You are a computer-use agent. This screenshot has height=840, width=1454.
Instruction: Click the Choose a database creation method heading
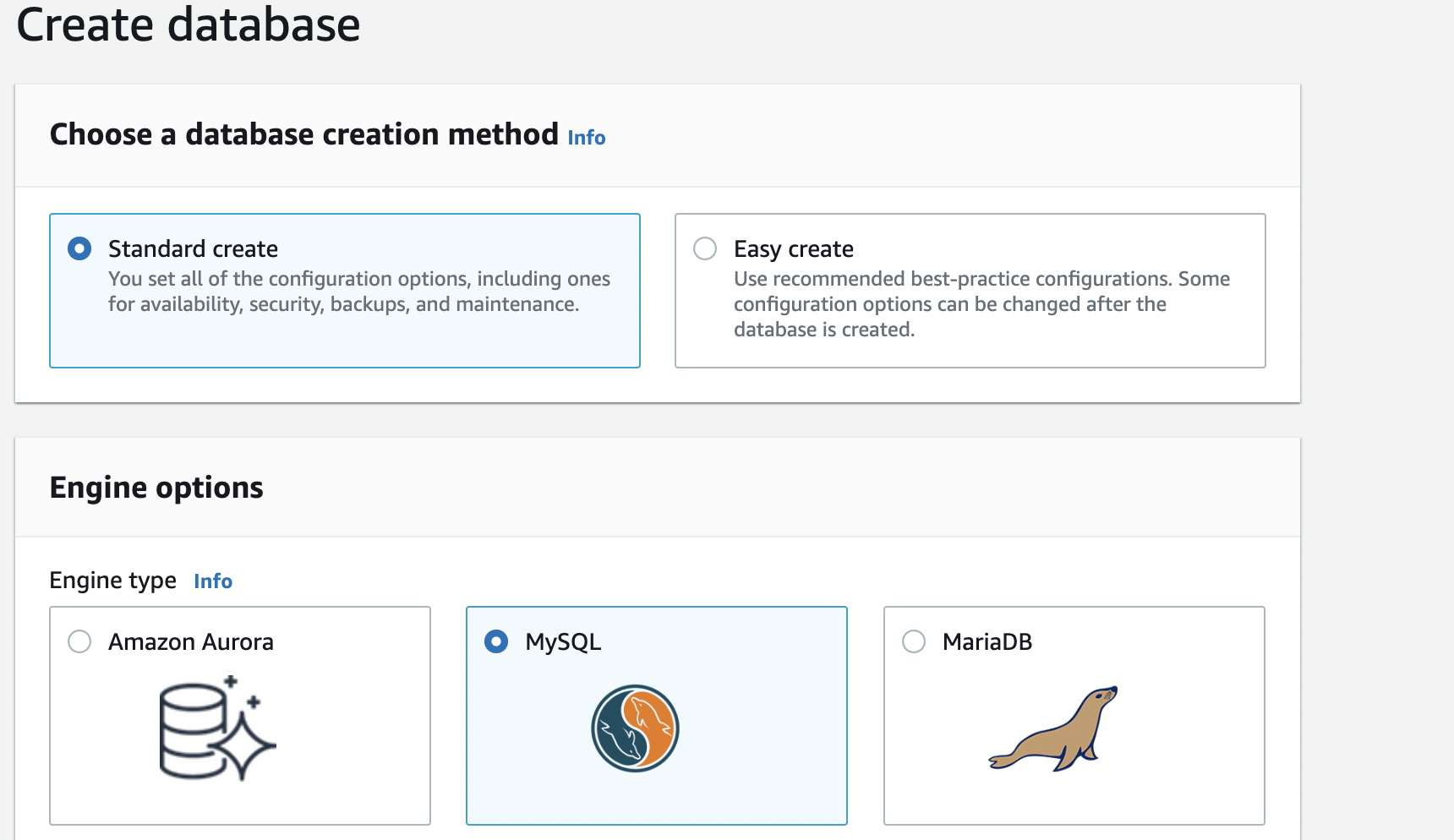coord(304,134)
